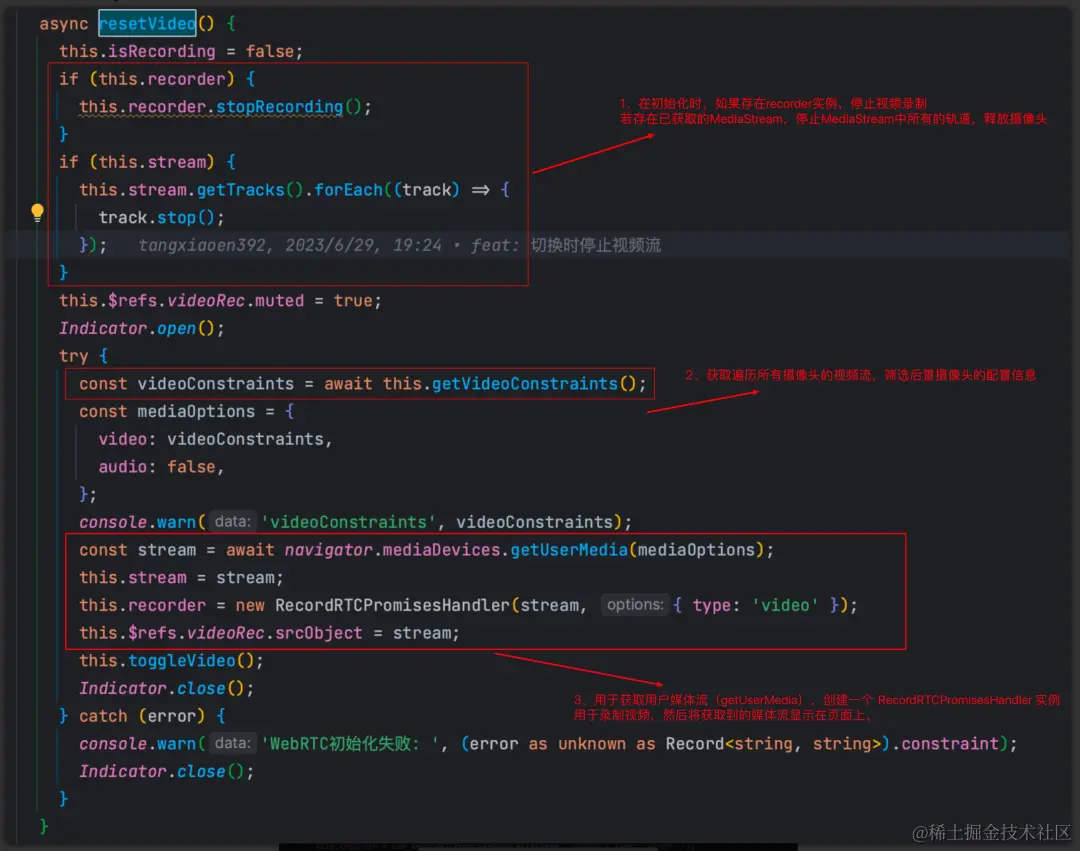Click the yellow lightbulb quick-fix icon
Image resolution: width=1080 pixels, height=851 pixels.
tap(37, 213)
